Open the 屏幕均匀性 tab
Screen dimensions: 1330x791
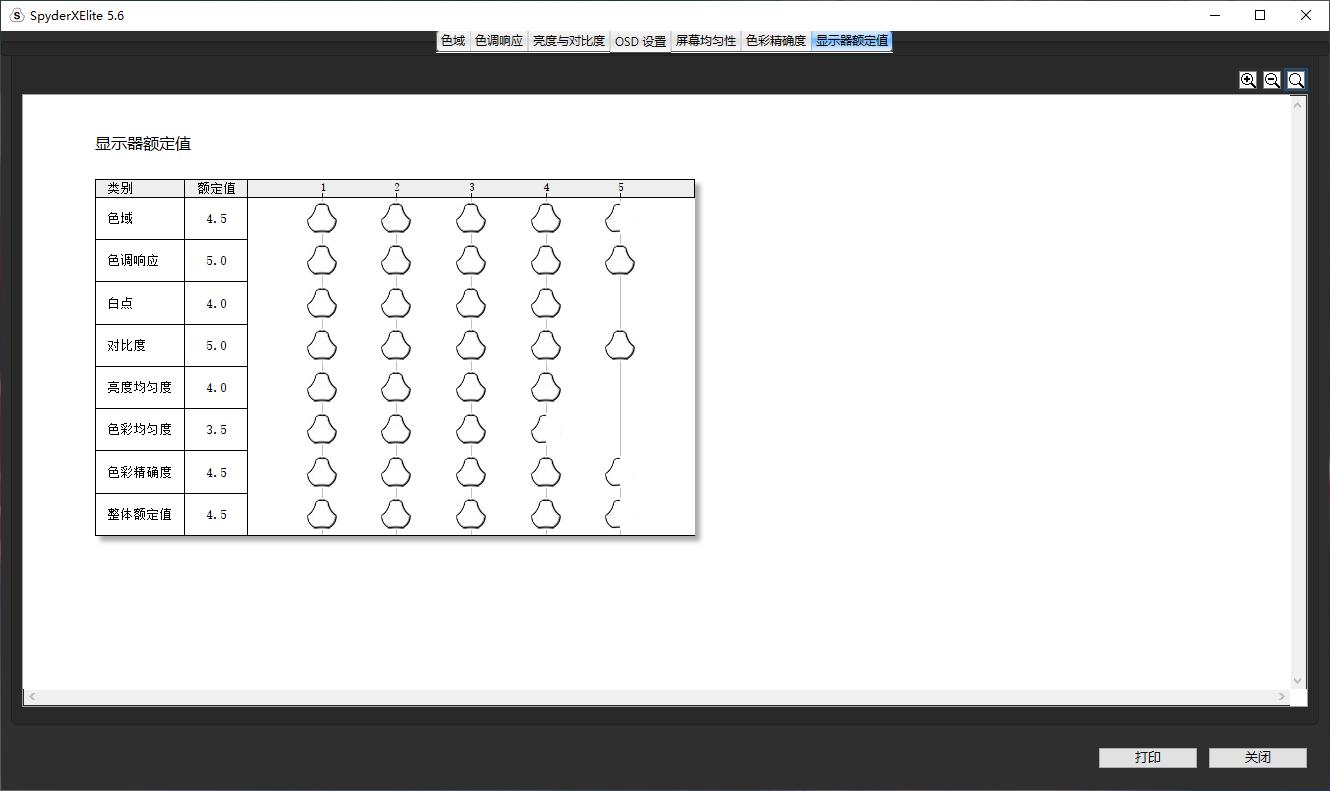[x=706, y=41]
